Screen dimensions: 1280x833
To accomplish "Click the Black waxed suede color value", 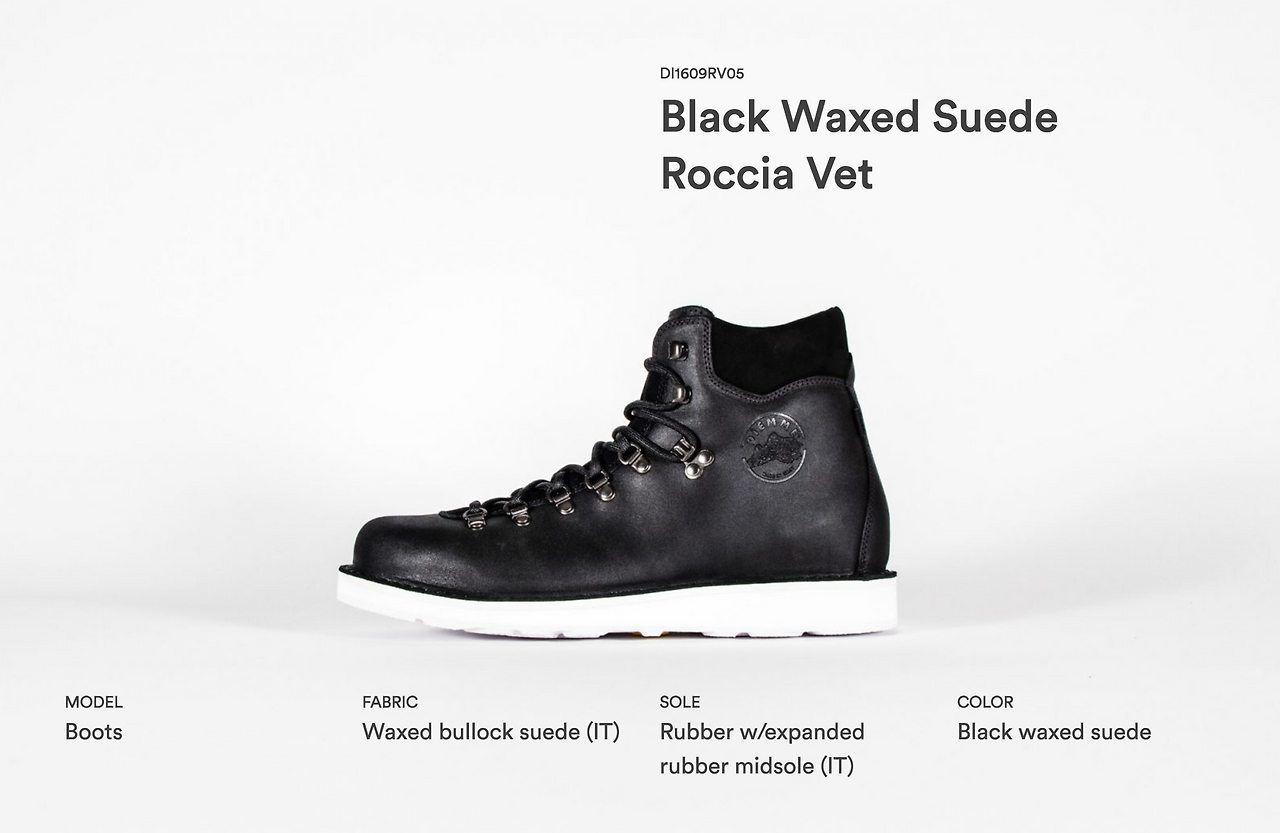I will coord(1054,732).
